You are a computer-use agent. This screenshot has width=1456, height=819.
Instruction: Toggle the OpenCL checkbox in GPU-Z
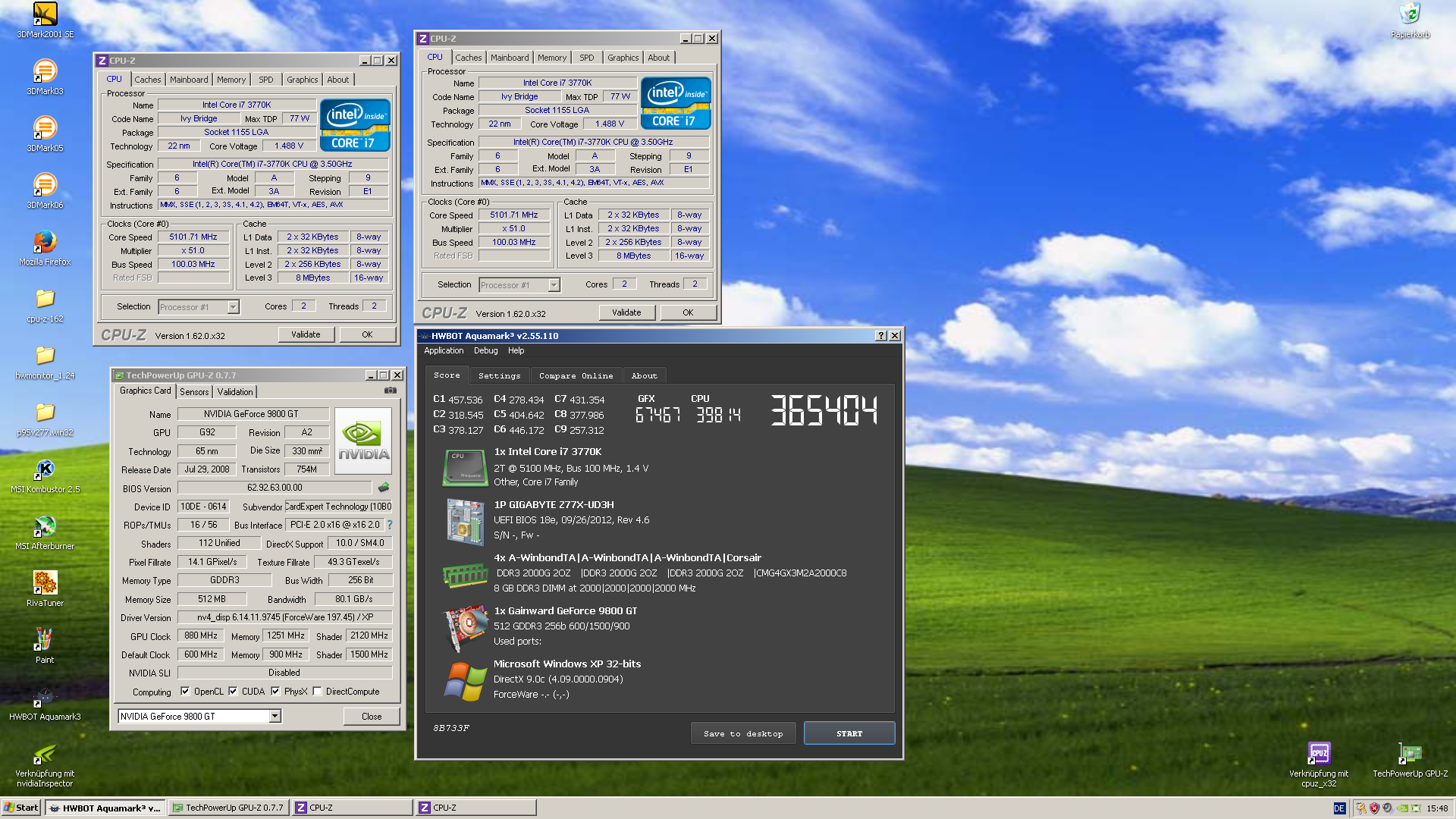coord(185,691)
